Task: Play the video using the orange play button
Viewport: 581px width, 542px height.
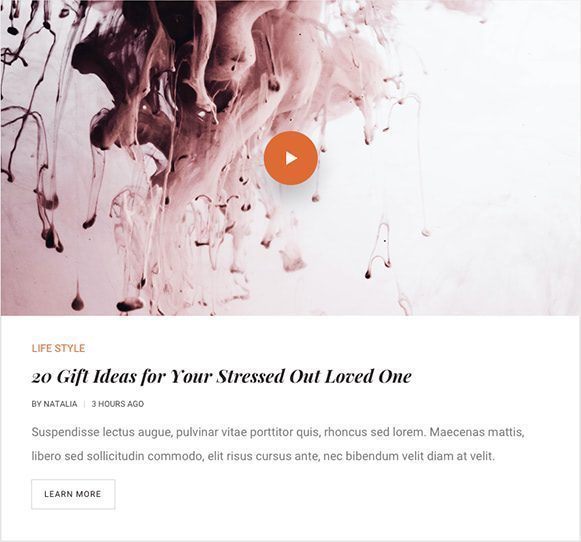Action: pos(291,158)
